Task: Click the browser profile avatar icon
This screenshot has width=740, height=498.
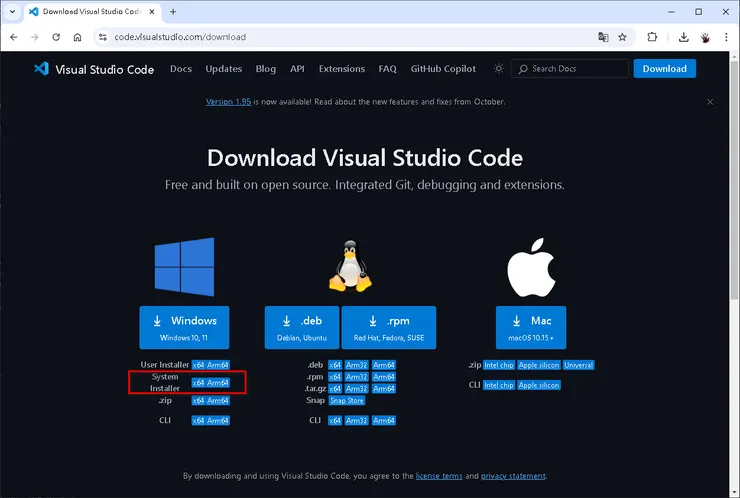Action: click(x=705, y=37)
